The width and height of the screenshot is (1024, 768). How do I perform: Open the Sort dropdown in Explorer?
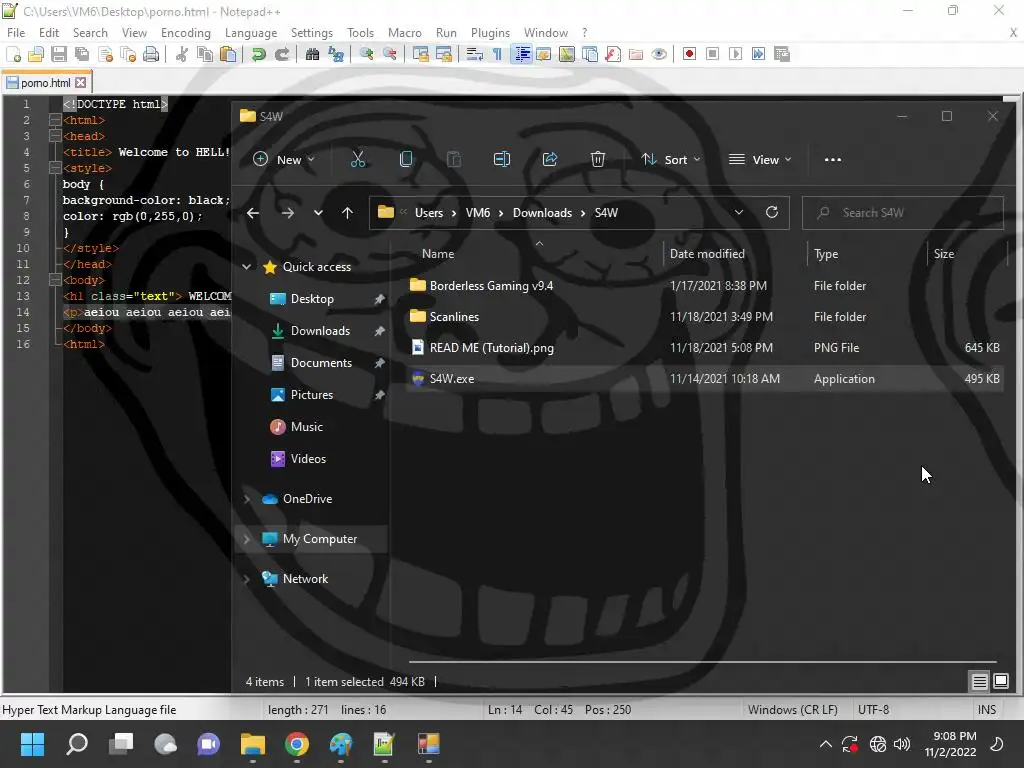click(x=671, y=159)
